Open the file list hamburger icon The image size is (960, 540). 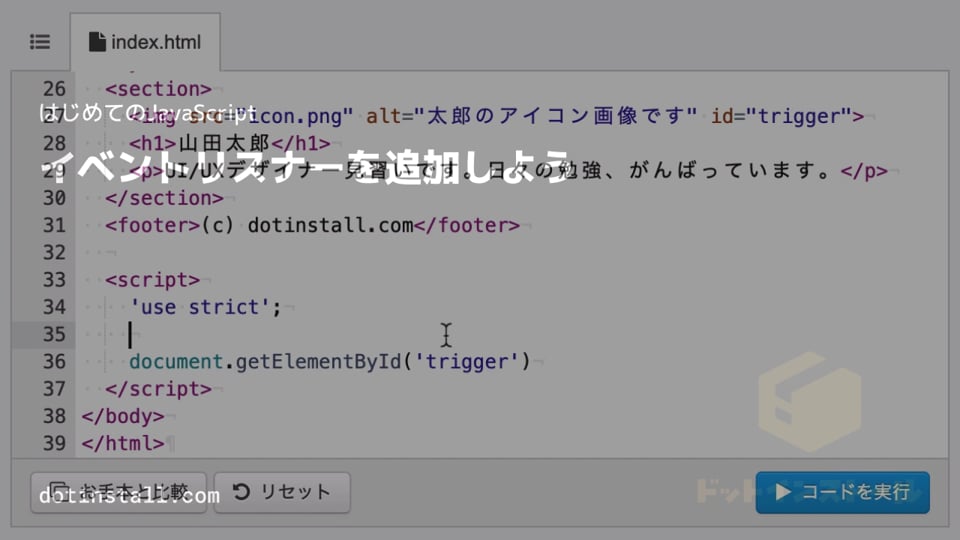pyautogui.click(x=40, y=42)
